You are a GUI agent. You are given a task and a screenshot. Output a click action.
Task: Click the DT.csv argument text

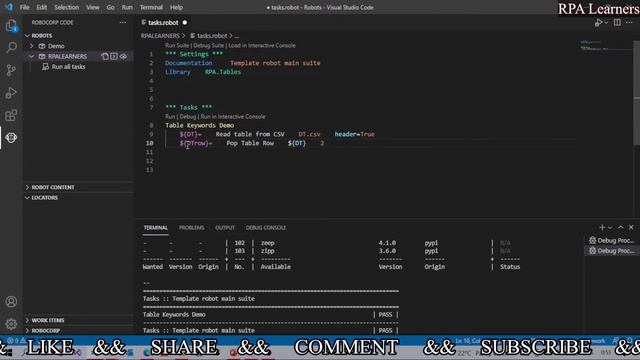pyautogui.click(x=309, y=134)
